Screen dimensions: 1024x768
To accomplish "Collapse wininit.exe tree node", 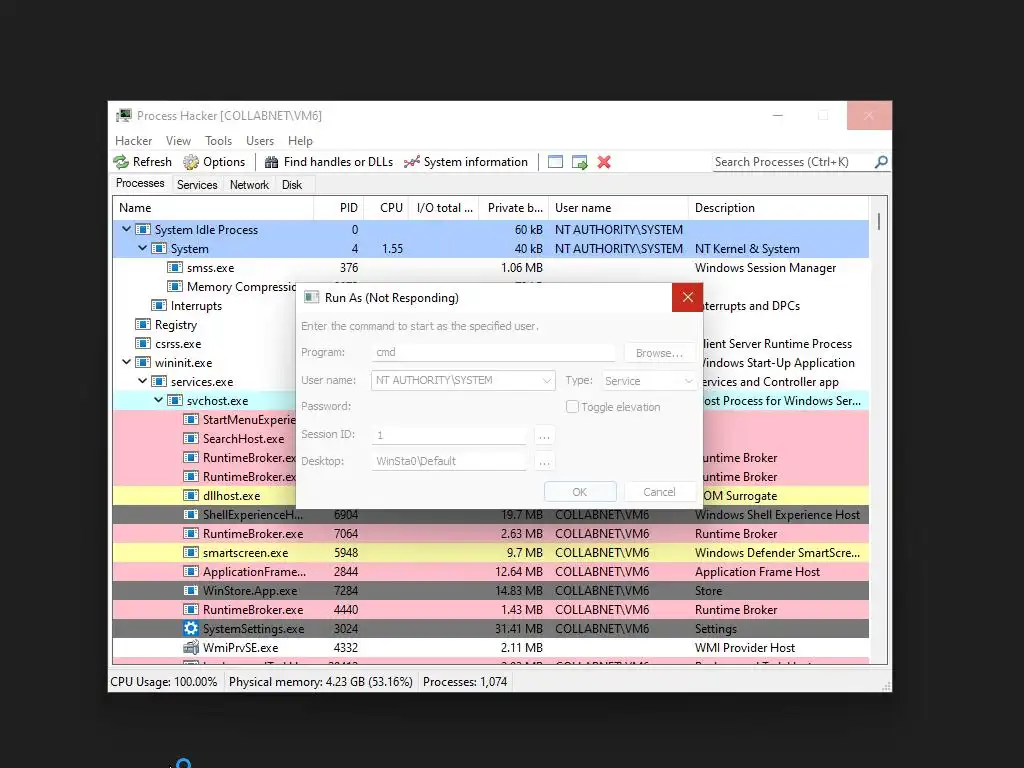I will (x=126, y=362).
